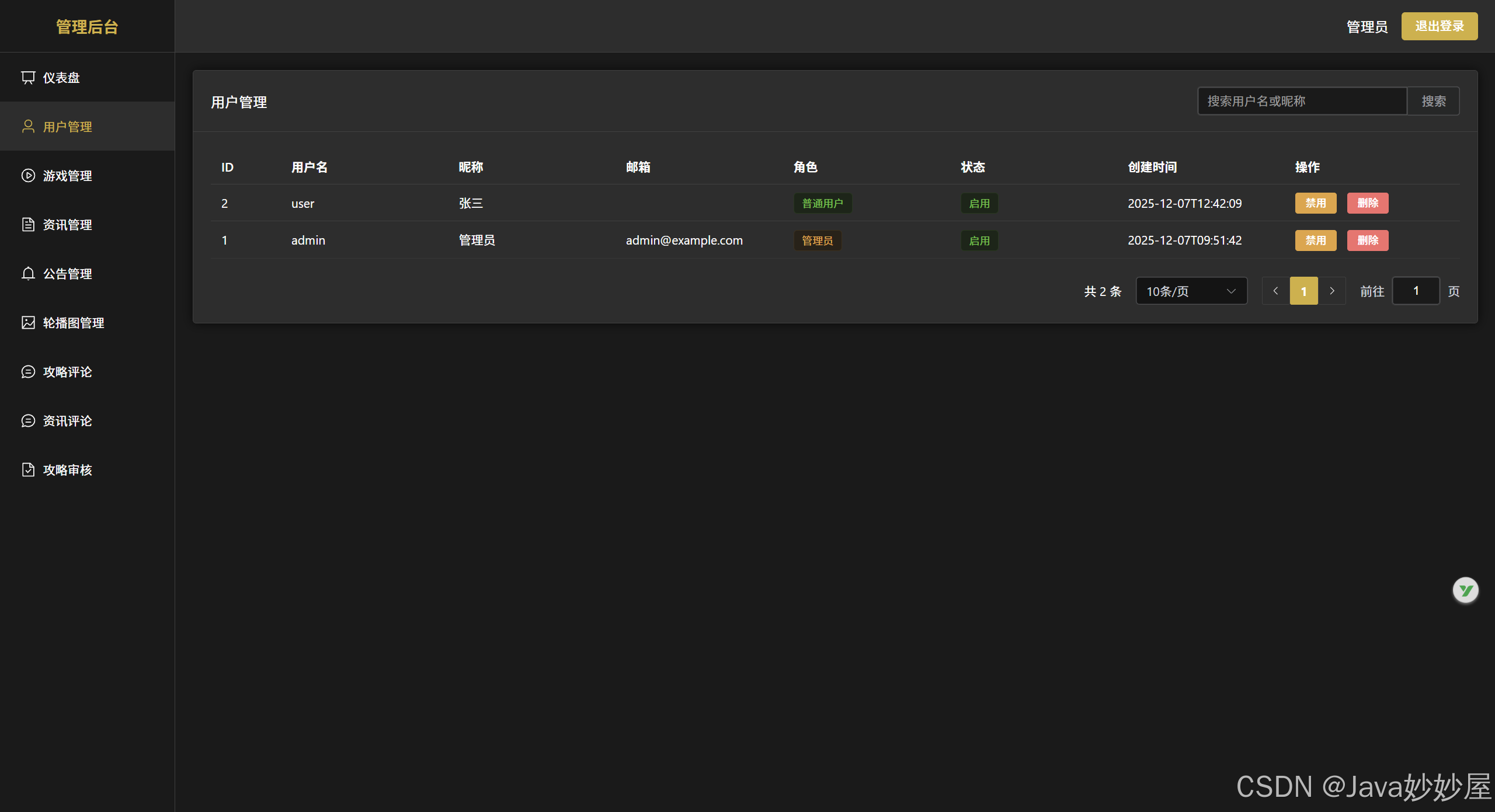Click the news management document icon
Viewport: 1495px width, 812px height.
[28, 225]
